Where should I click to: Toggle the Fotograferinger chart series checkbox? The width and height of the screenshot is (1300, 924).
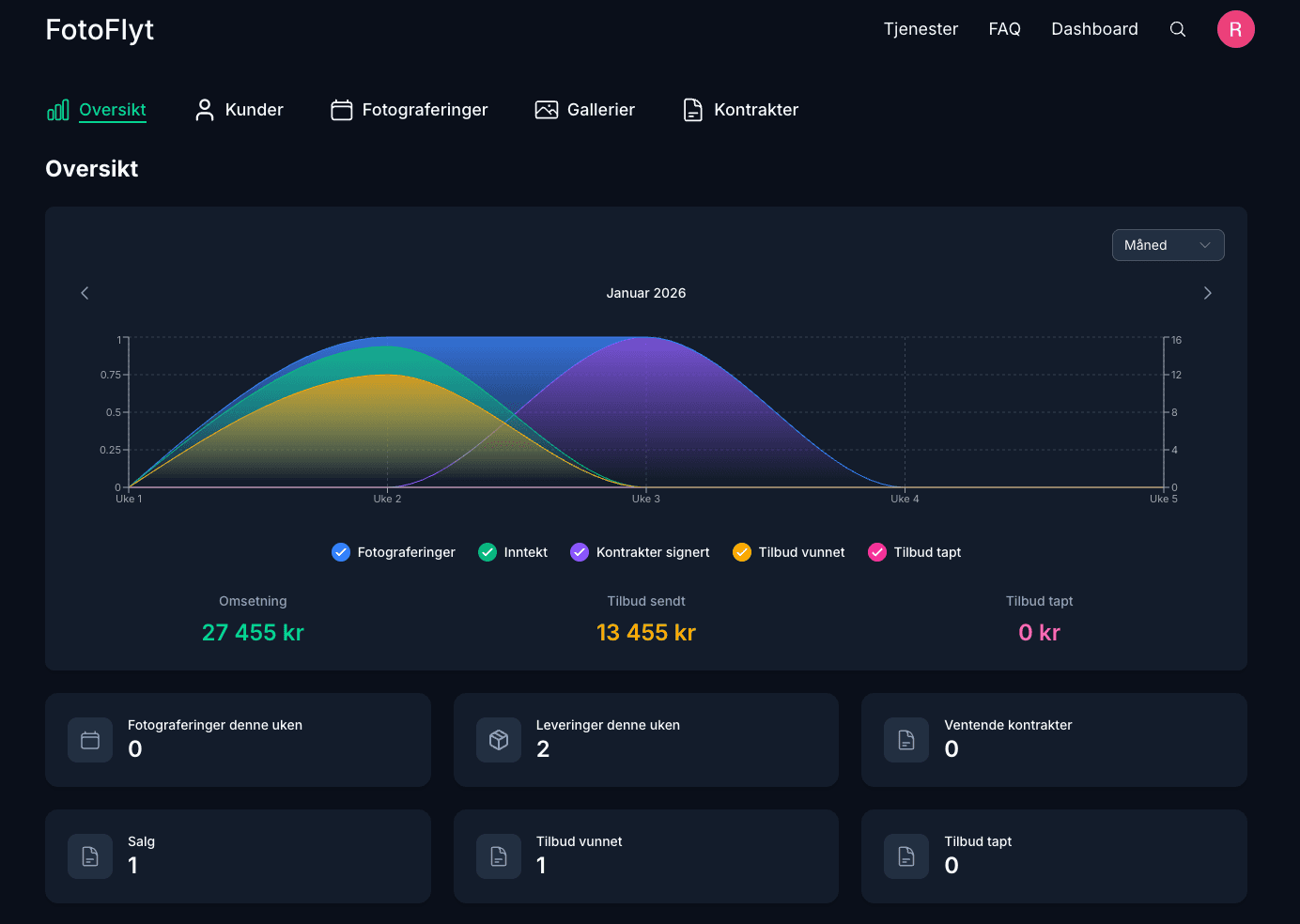(341, 552)
